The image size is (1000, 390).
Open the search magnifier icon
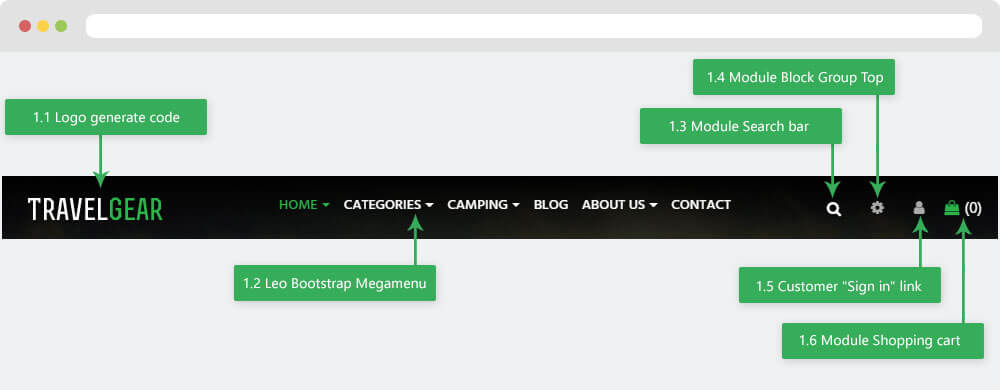point(834,209)
